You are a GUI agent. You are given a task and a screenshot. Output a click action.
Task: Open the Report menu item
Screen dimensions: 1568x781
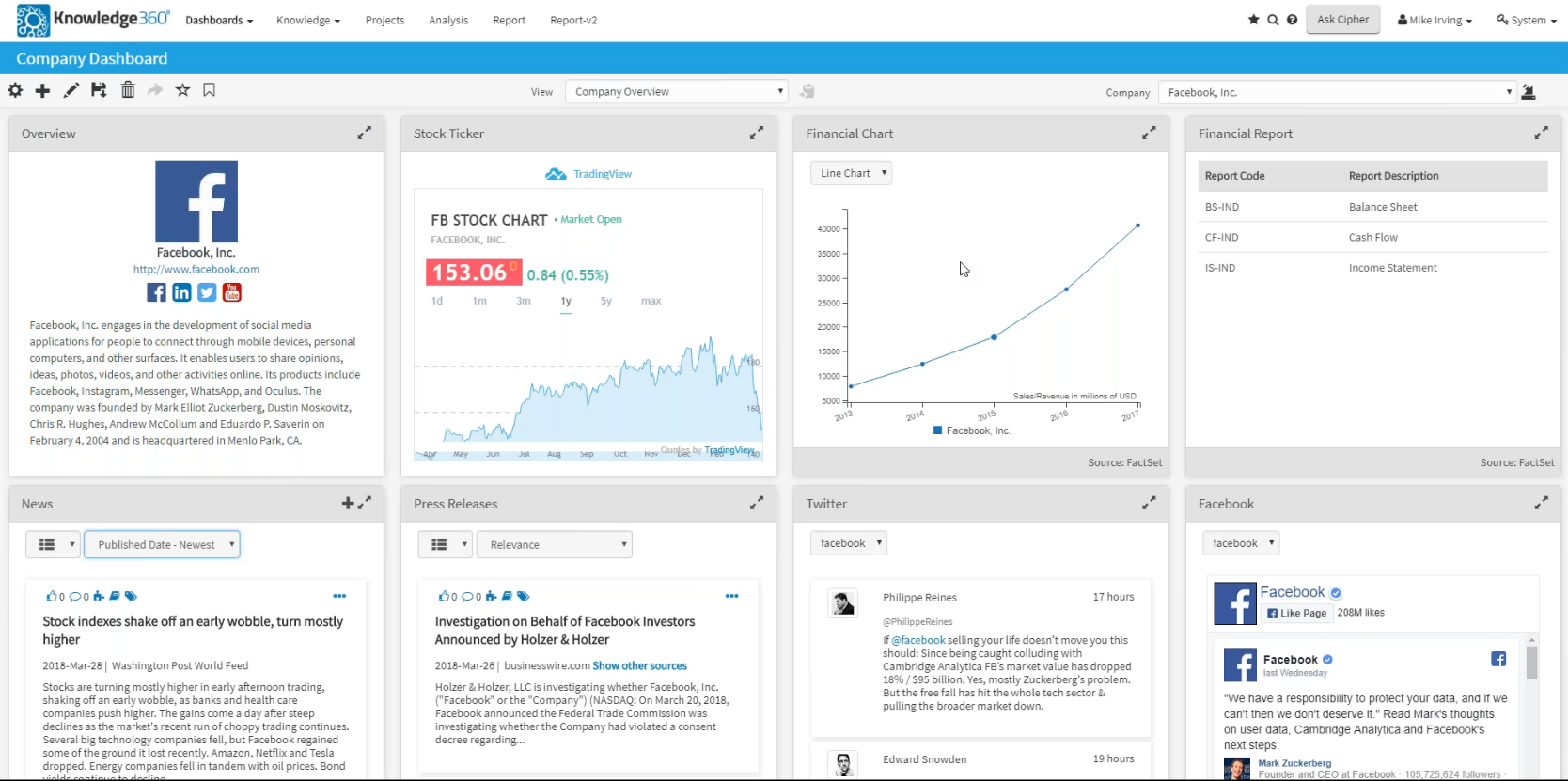click(510, 21)
